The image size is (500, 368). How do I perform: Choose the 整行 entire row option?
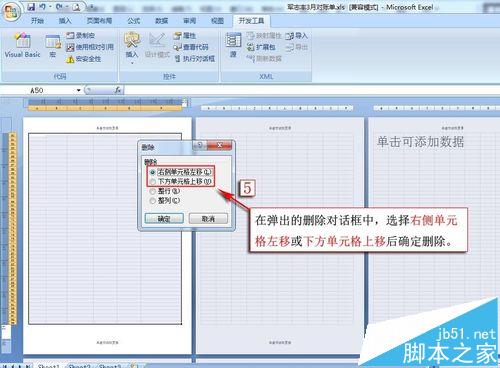[x=165, y=191]
